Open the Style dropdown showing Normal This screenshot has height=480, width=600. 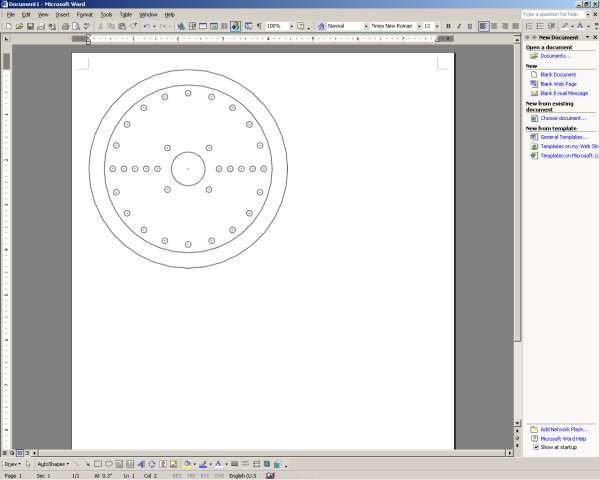pos(366,26)
